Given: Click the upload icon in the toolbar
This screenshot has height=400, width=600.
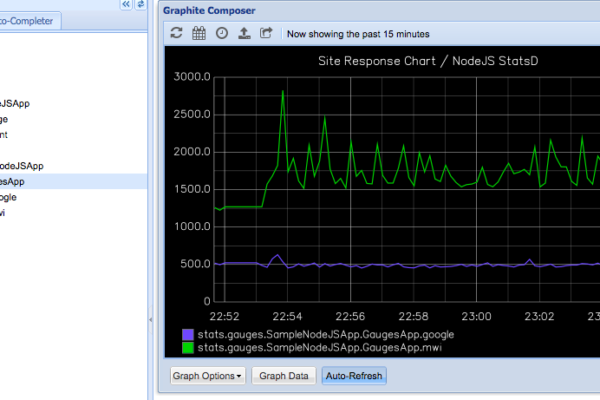Looking at the screenshot, I should pyautogui.click(x=243, y=33).
